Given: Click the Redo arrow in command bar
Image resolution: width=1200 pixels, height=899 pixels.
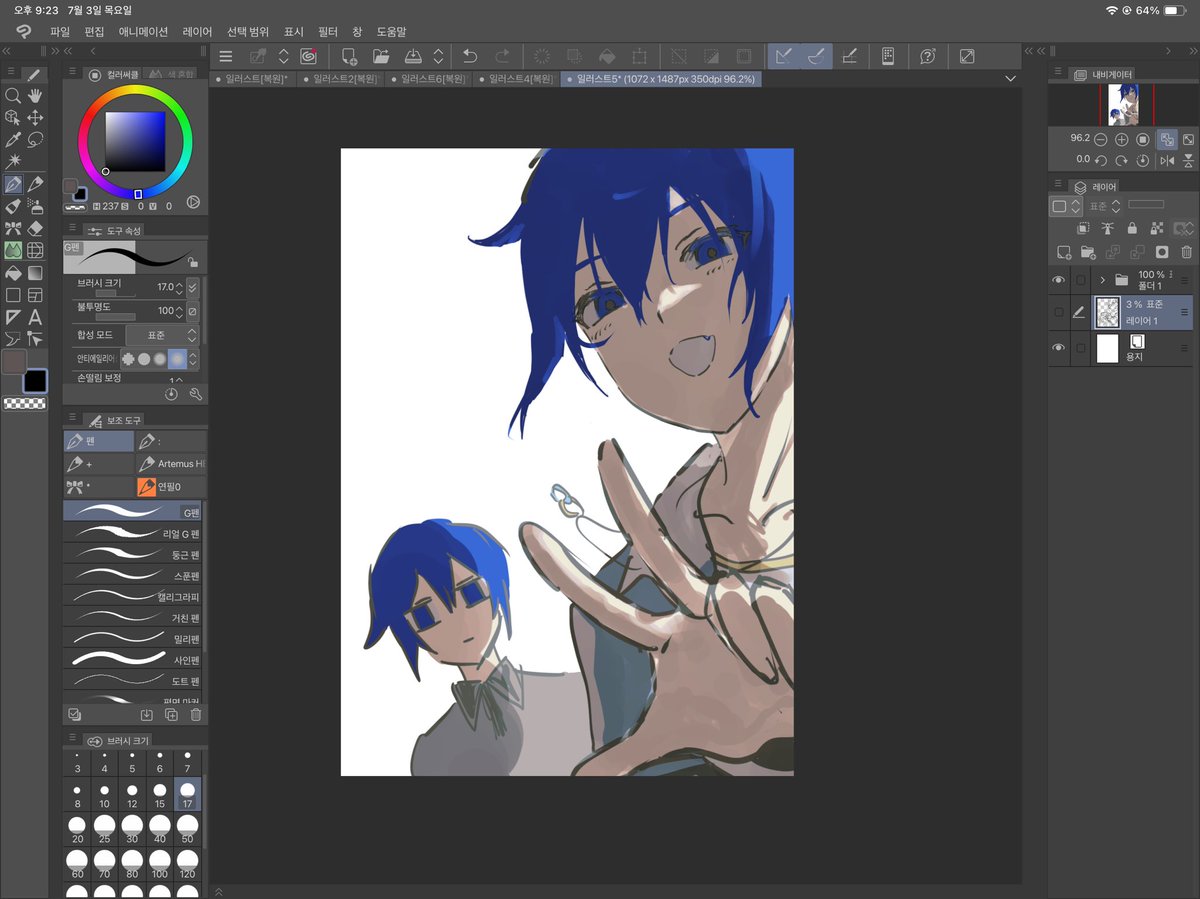Looking at the screenshot, I should pyautogui.click(x=503, y=57).
